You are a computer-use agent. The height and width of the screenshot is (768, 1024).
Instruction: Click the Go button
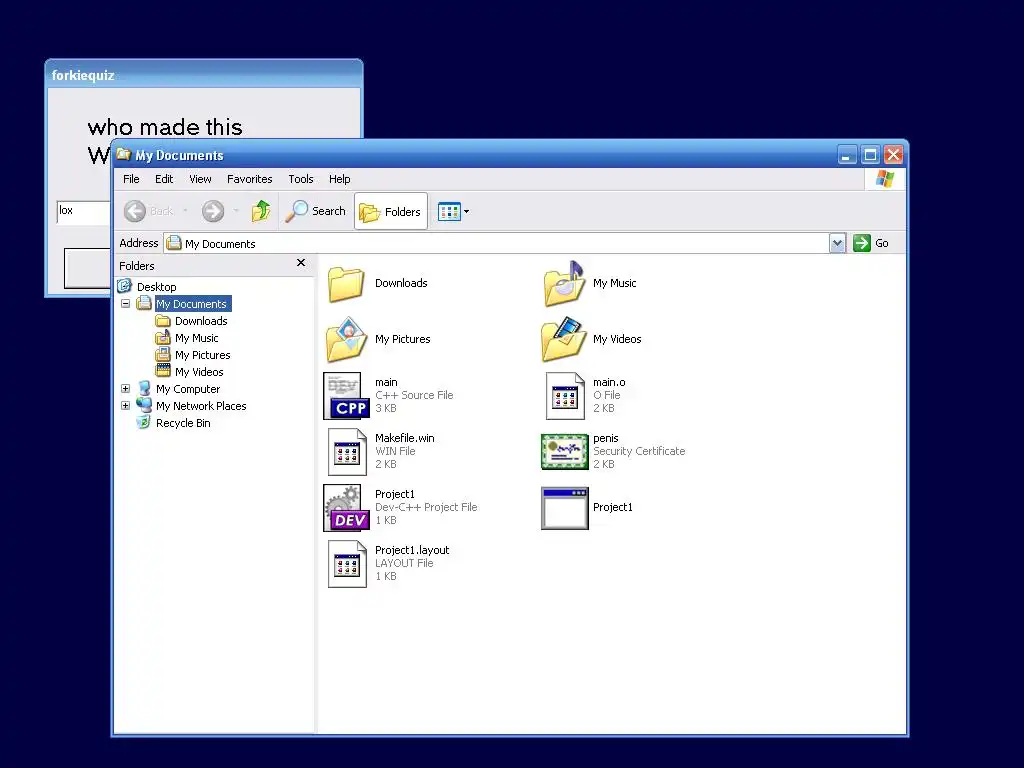[871, 243]
